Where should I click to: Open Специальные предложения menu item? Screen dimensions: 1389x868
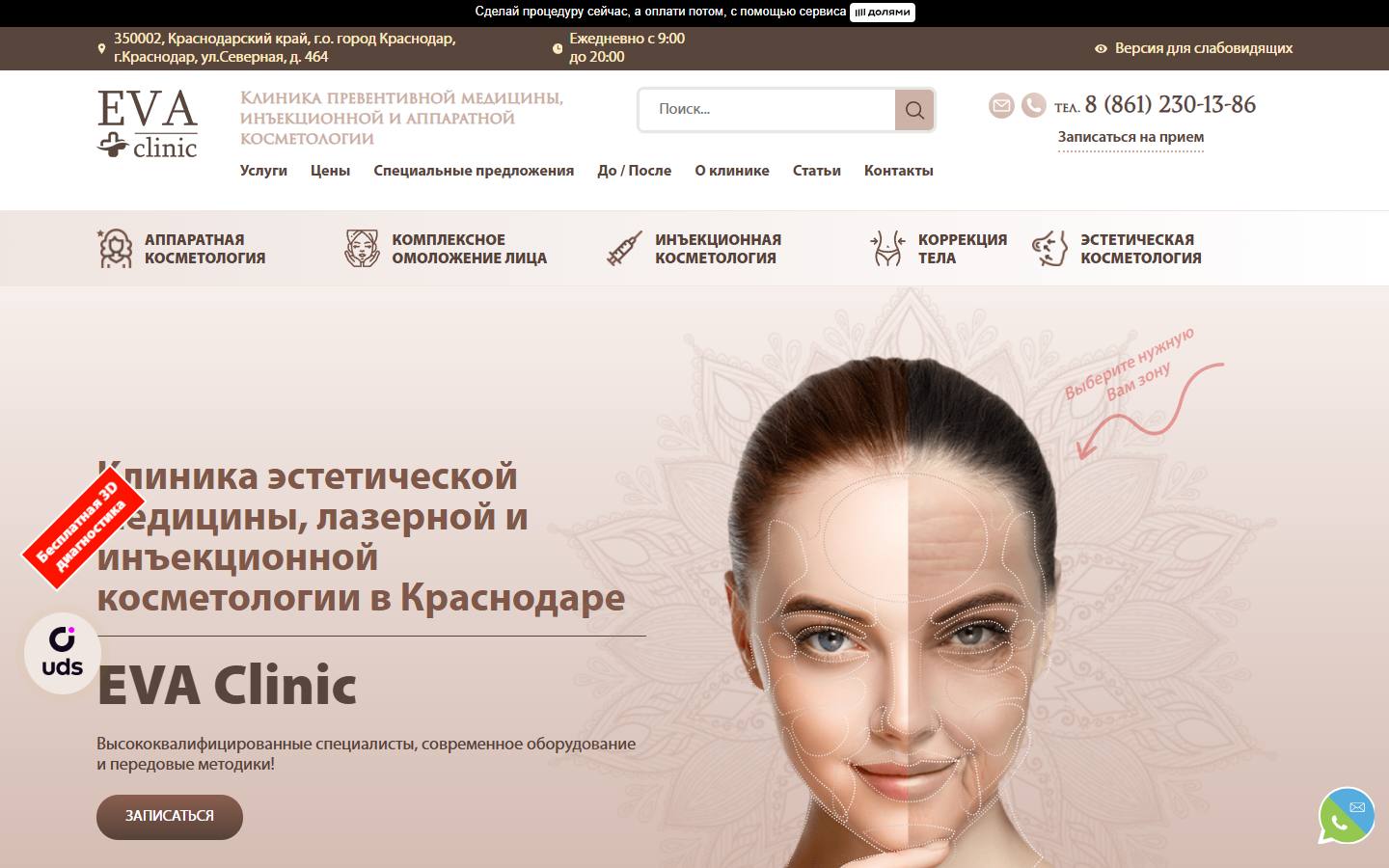click(x=474, y=171)
